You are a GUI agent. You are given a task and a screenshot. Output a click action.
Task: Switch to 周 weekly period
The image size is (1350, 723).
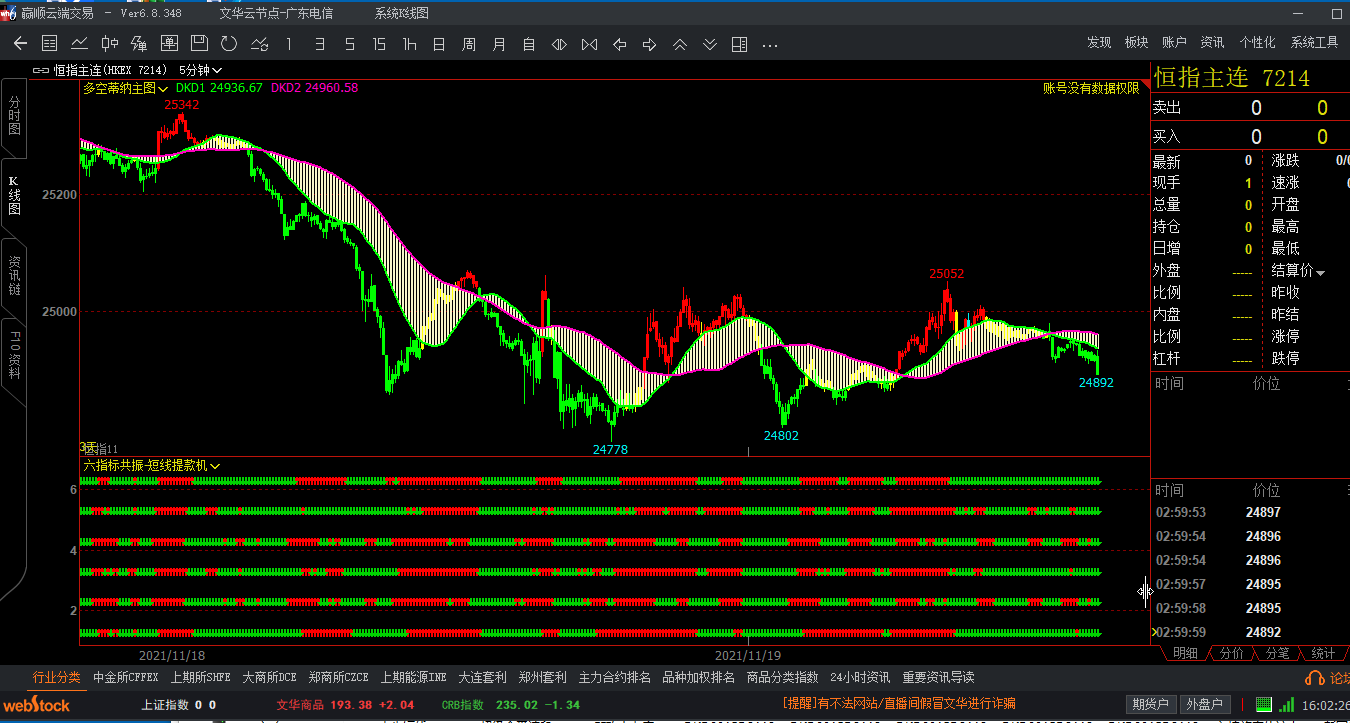[469, 43]
